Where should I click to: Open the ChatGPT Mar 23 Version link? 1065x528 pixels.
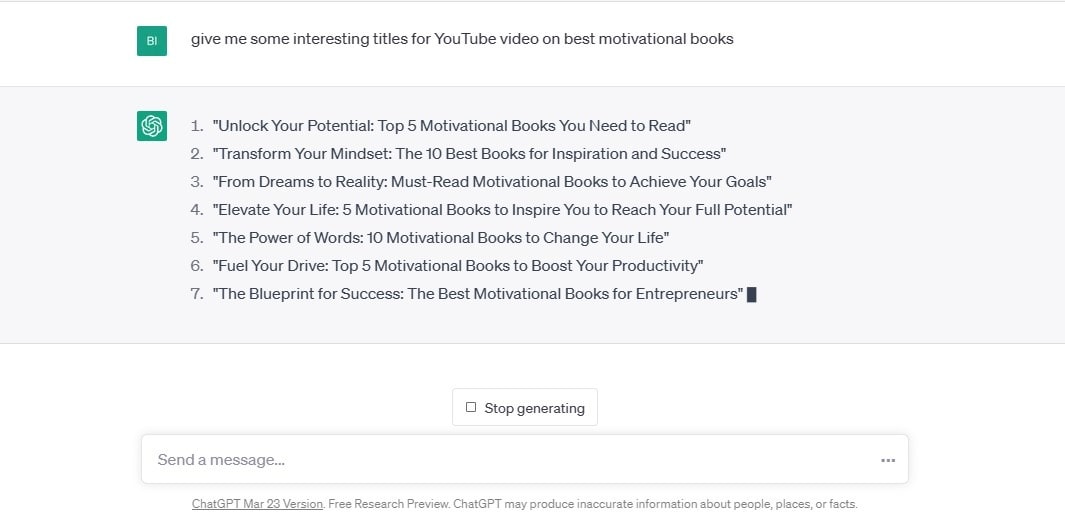pos(257,504)
